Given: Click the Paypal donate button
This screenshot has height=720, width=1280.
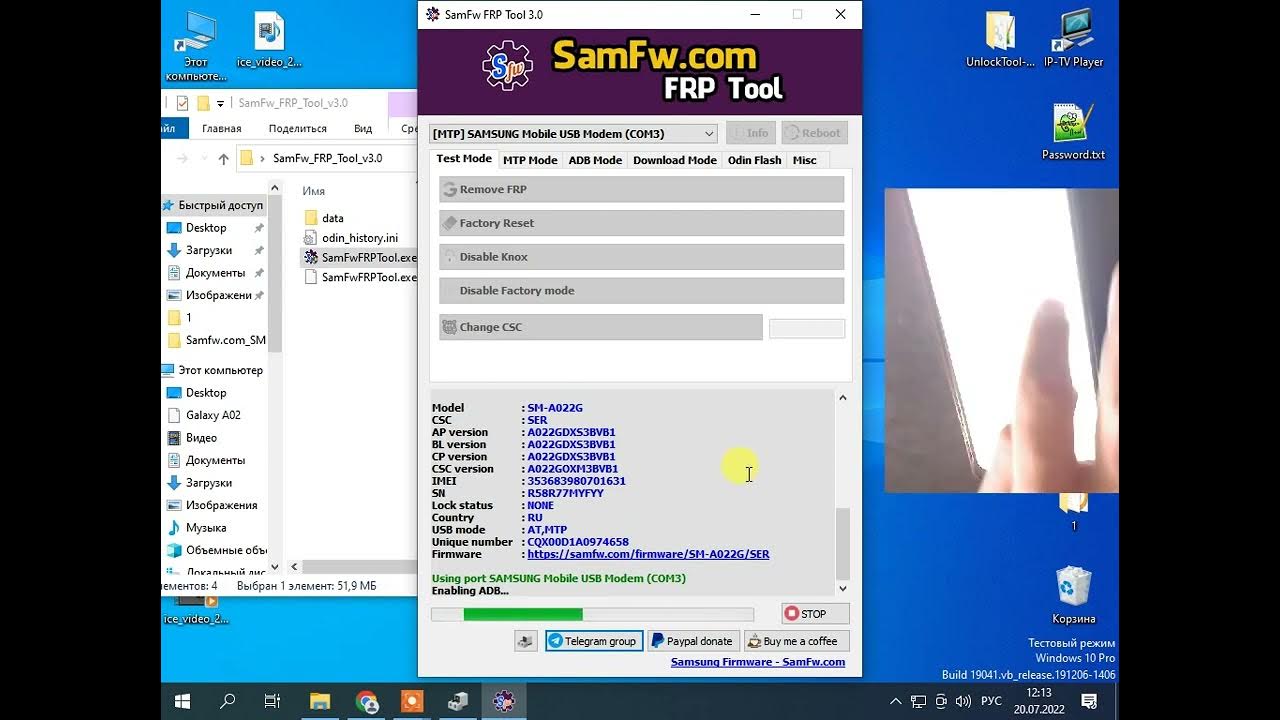Looking at the screenshot, I should point(691,641).
